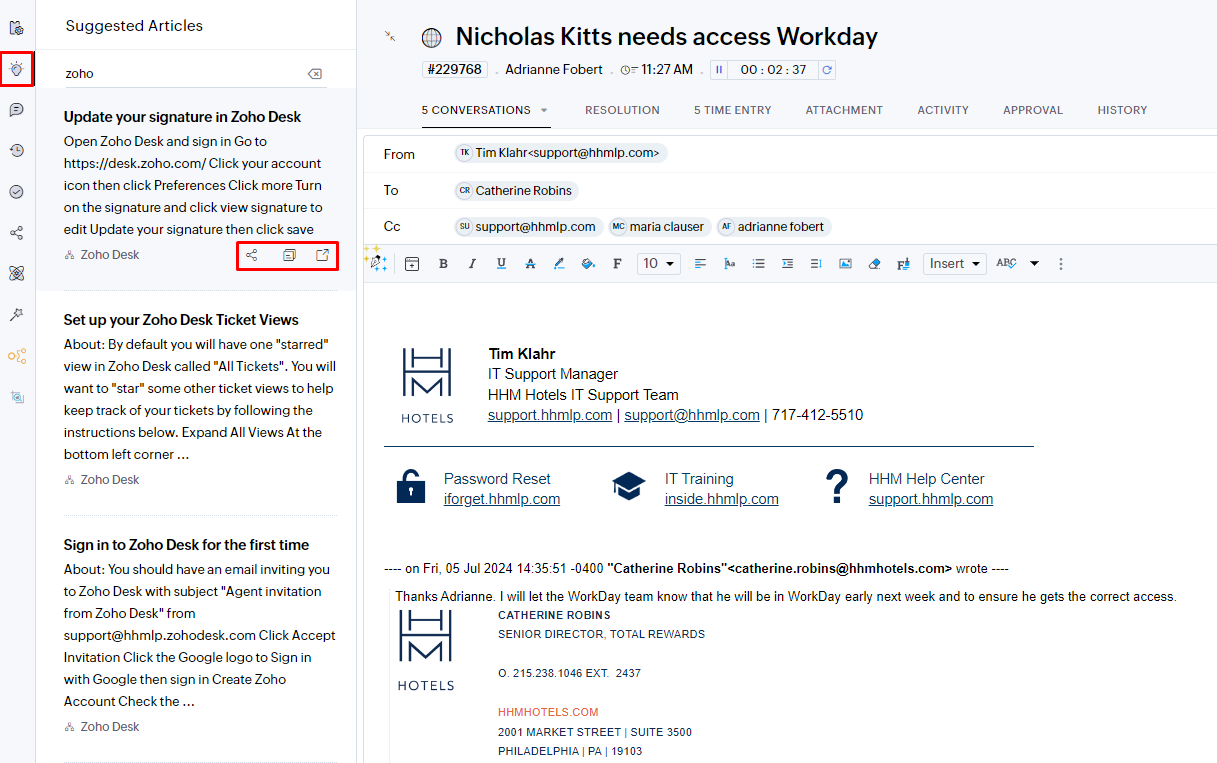1217x763 pixels.
Task: Switch to the History tab
Action: click(1122, 110)
